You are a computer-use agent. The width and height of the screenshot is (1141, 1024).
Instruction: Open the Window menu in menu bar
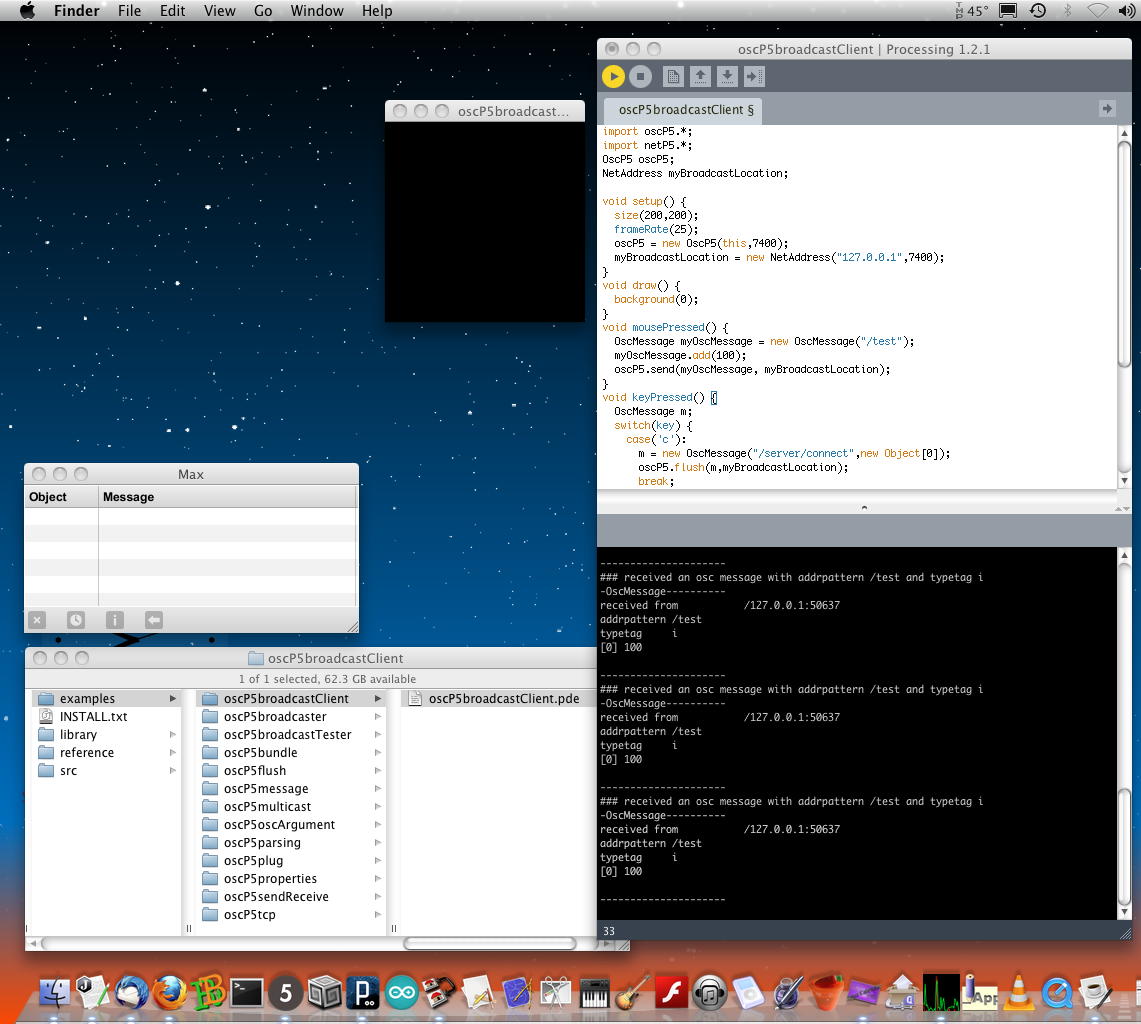coord(316,11)
